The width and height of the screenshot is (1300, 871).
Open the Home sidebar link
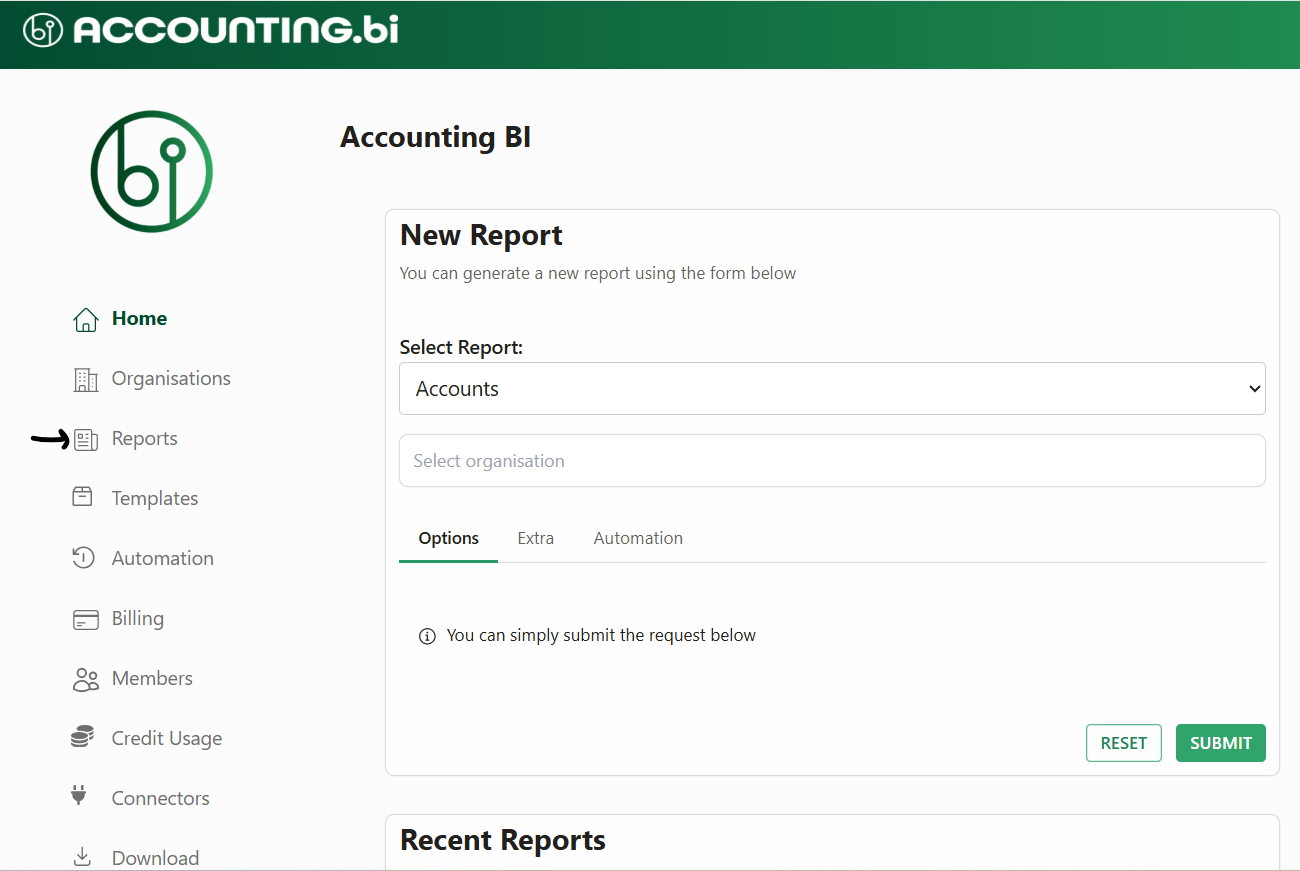coord(139,319)
